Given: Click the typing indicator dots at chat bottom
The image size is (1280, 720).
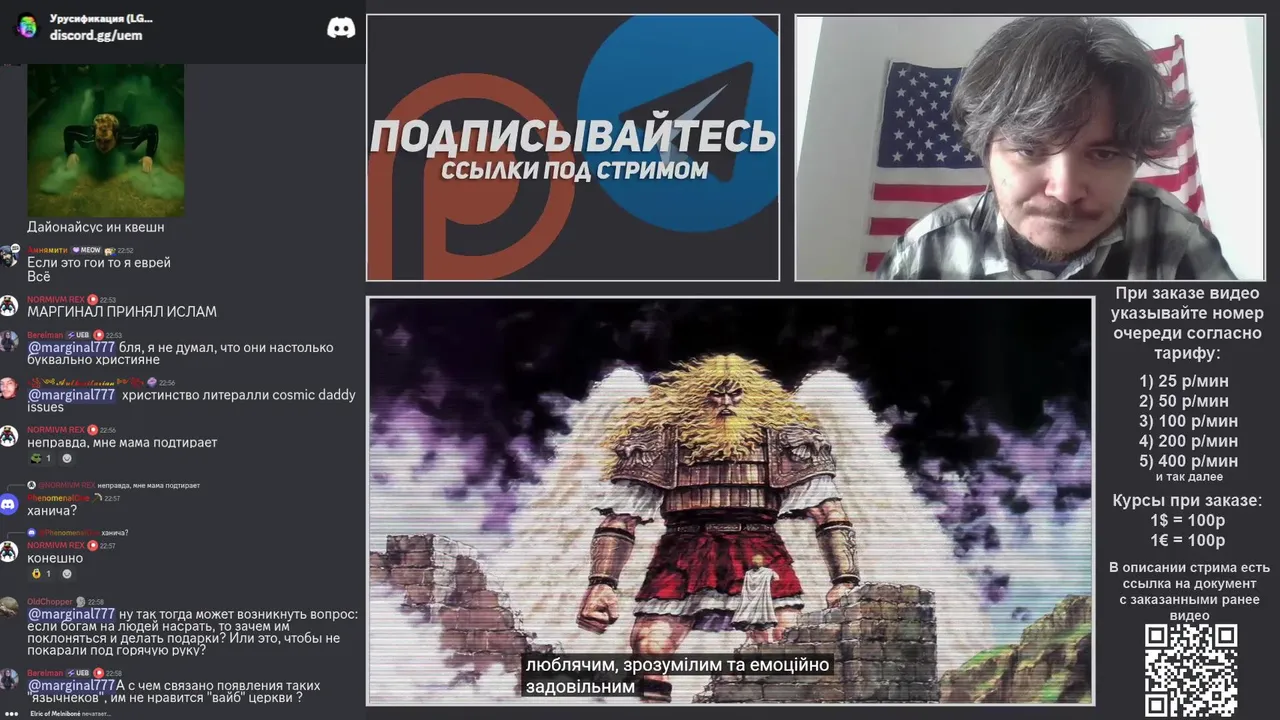Looking at the screenshot, I should pos(11,714).
